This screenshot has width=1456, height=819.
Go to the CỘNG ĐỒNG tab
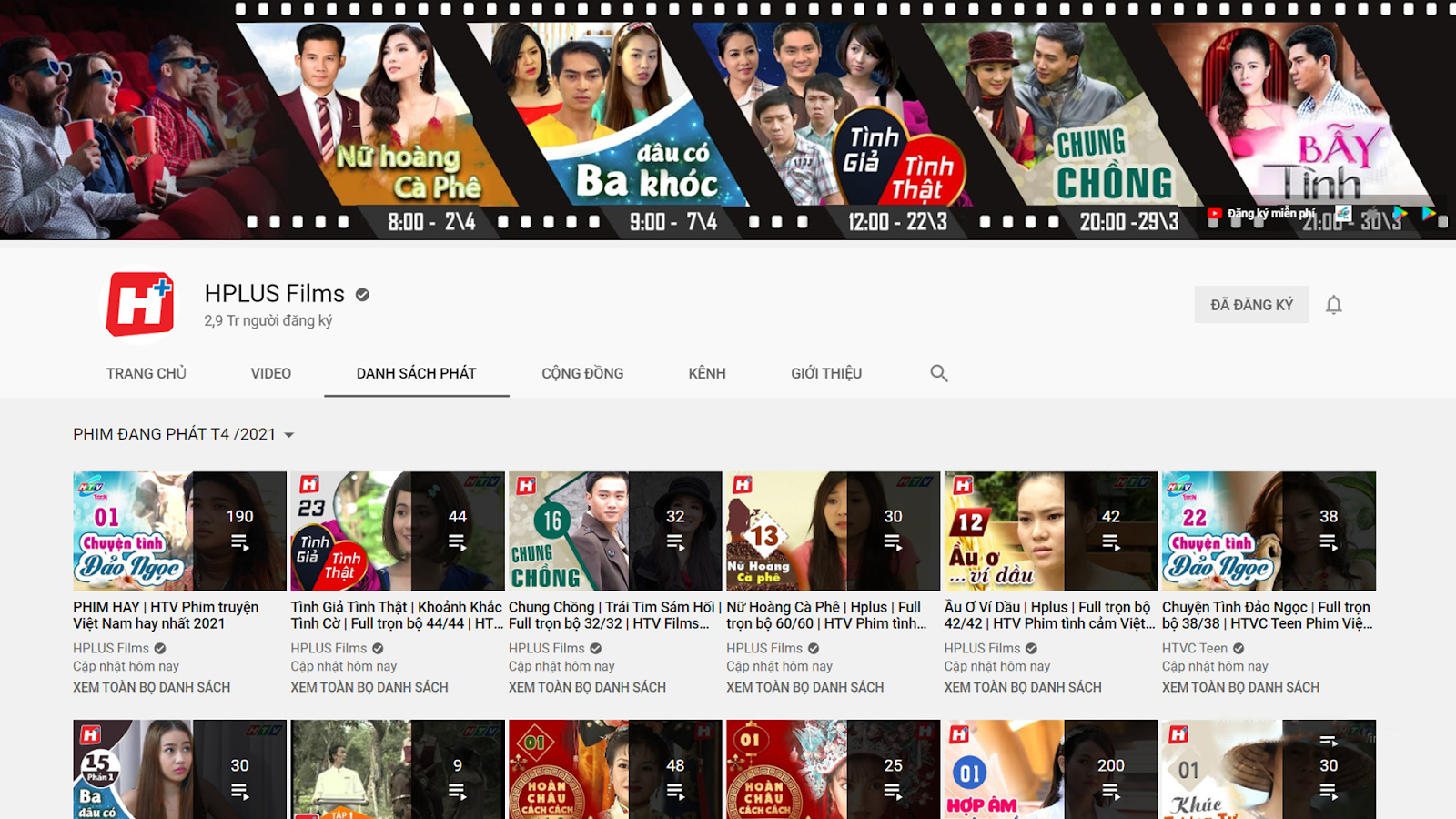point(582,373)
